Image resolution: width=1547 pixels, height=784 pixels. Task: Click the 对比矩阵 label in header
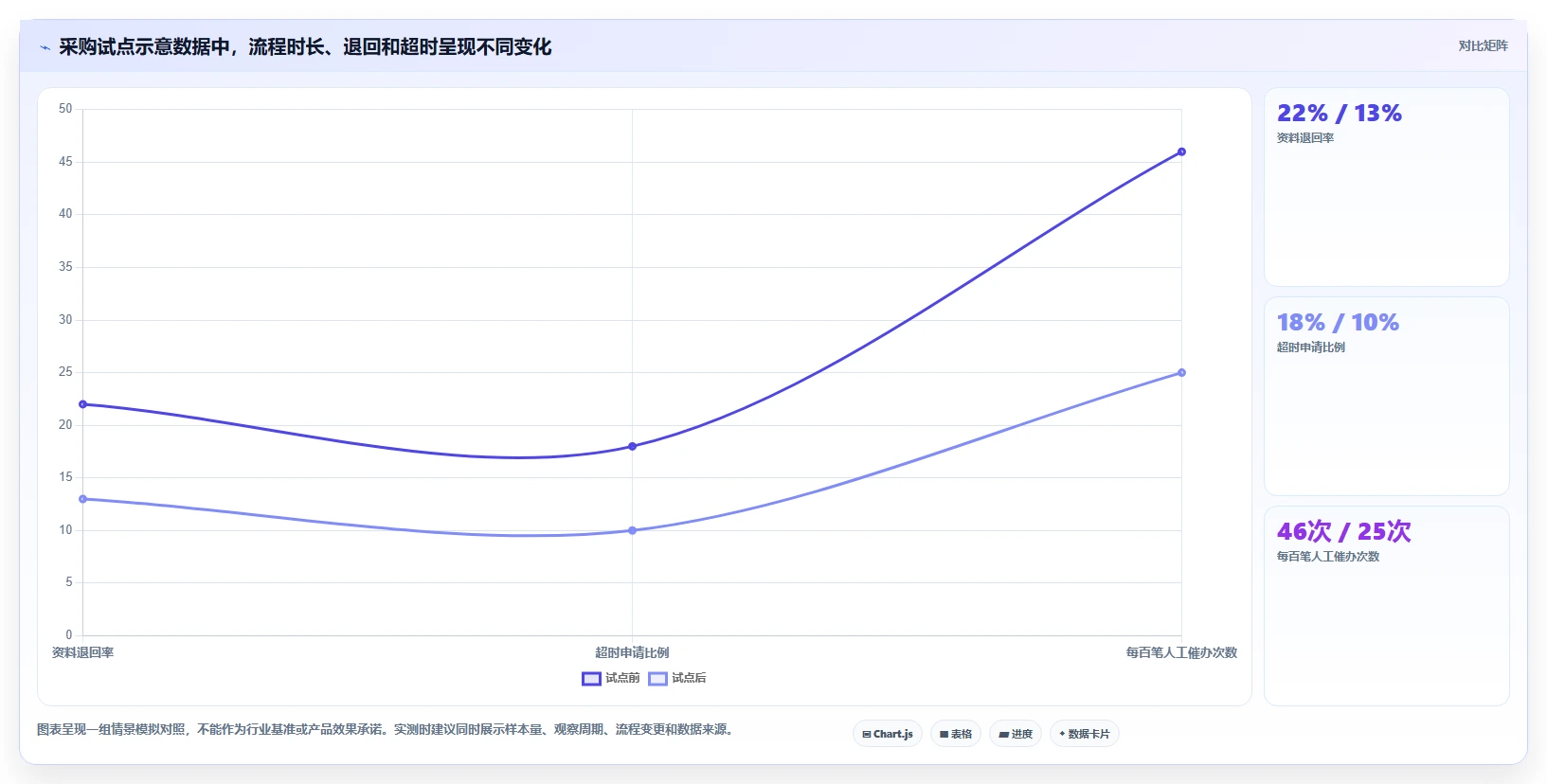click(1483, 45)
